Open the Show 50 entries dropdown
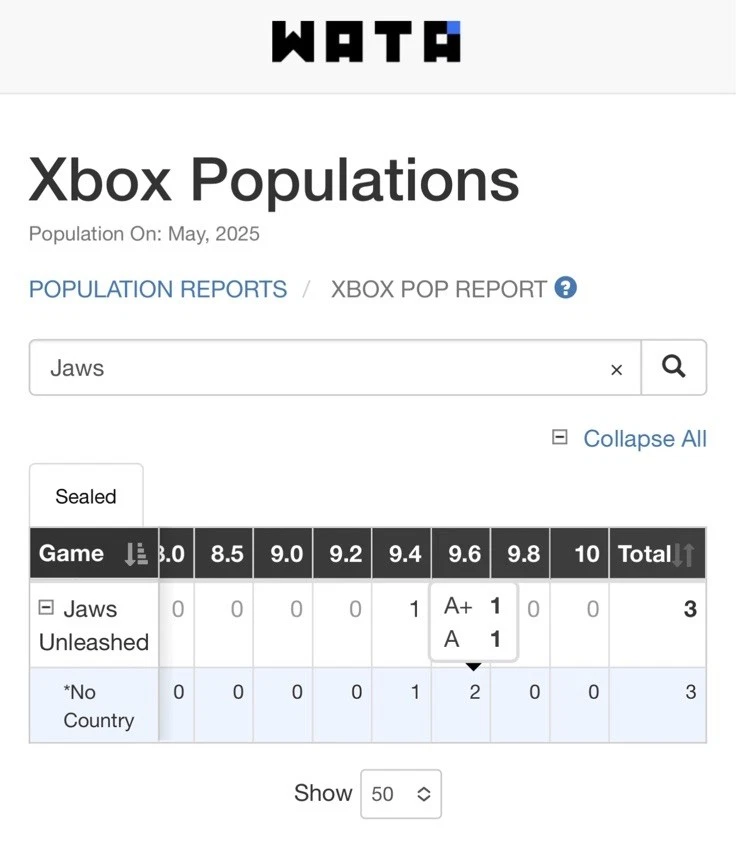 [x=400, y=794]
